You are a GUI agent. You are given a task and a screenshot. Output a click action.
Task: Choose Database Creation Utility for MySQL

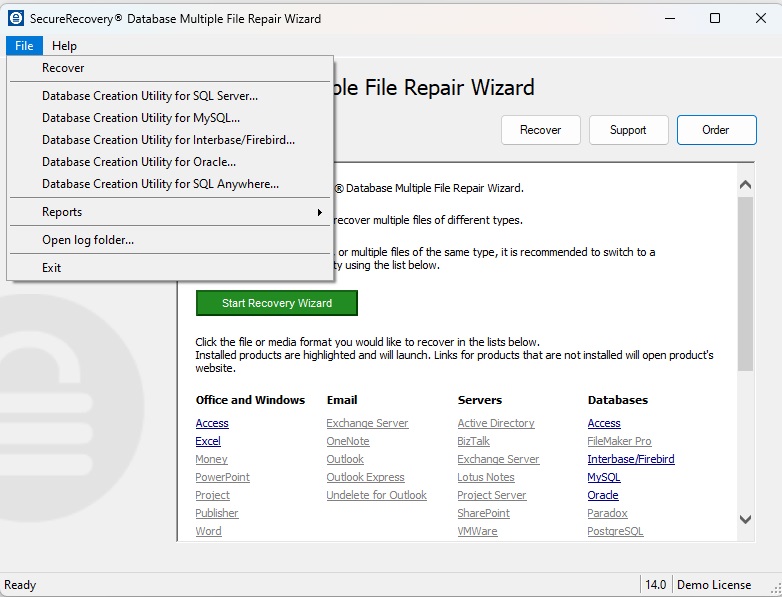pos(141,118)
